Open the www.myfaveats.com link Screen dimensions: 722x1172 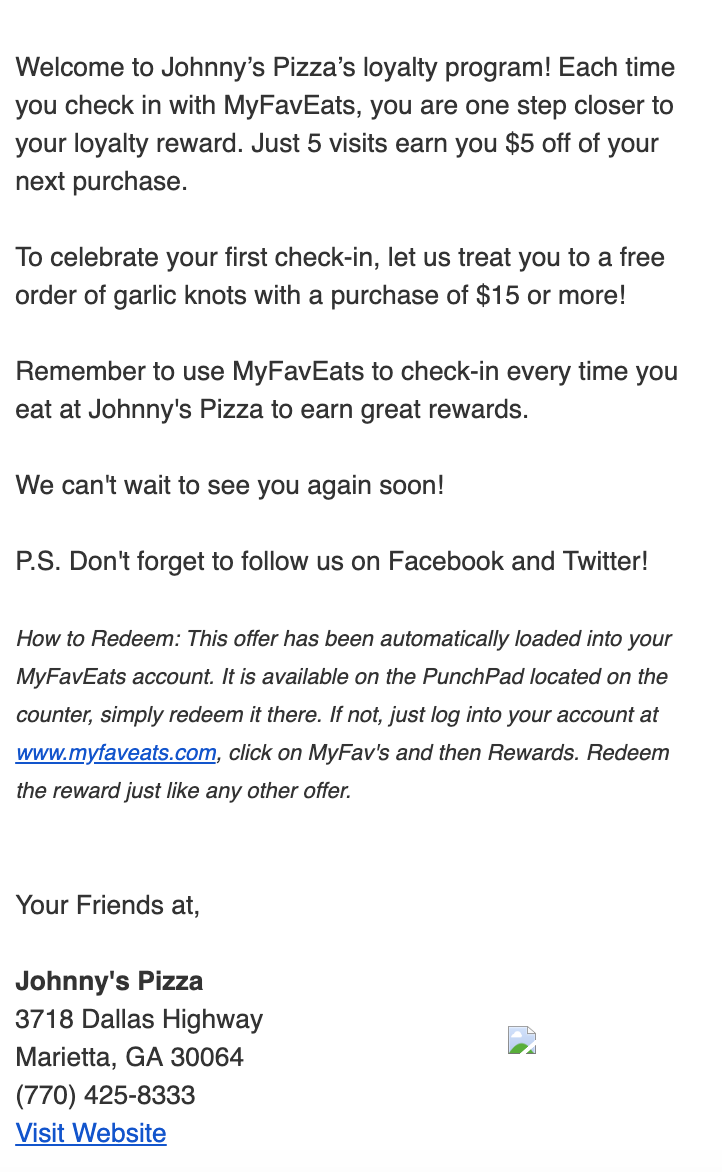(x=116, y=753)
